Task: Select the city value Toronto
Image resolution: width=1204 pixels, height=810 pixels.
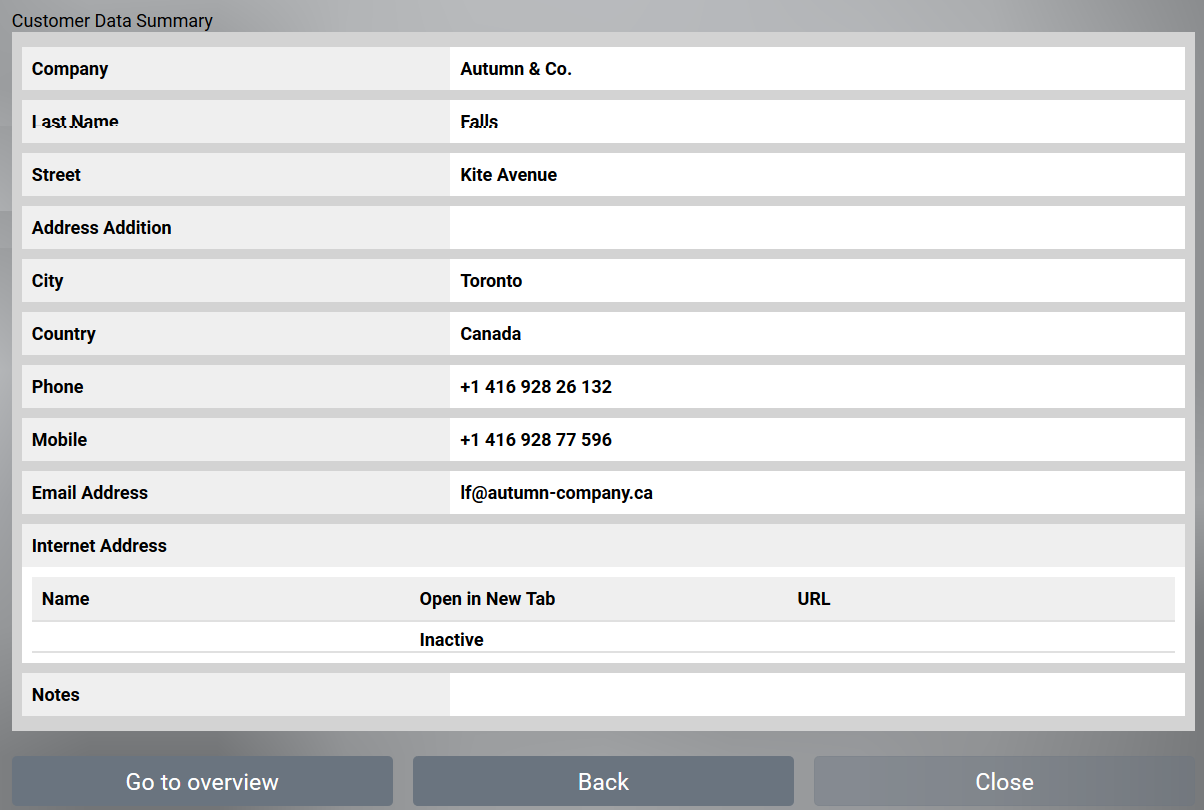Action: [491, 281]
